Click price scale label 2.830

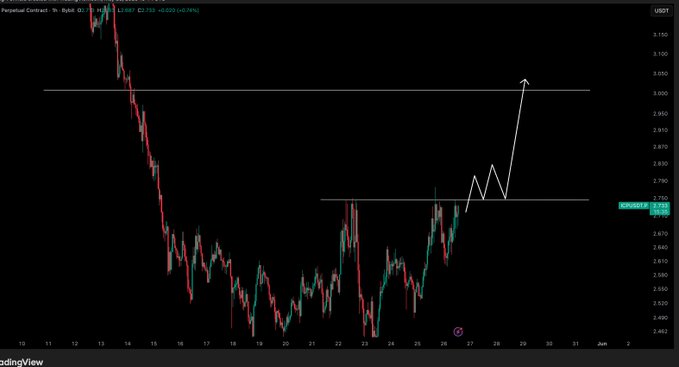pyautogui.click(x=660, y=164)
